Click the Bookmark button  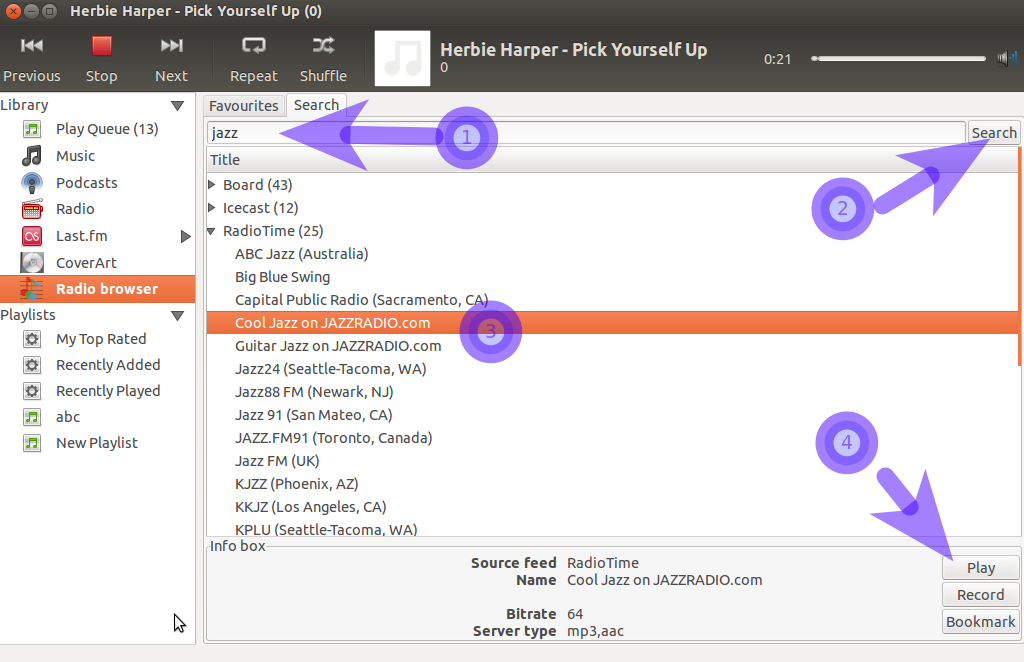980,622
